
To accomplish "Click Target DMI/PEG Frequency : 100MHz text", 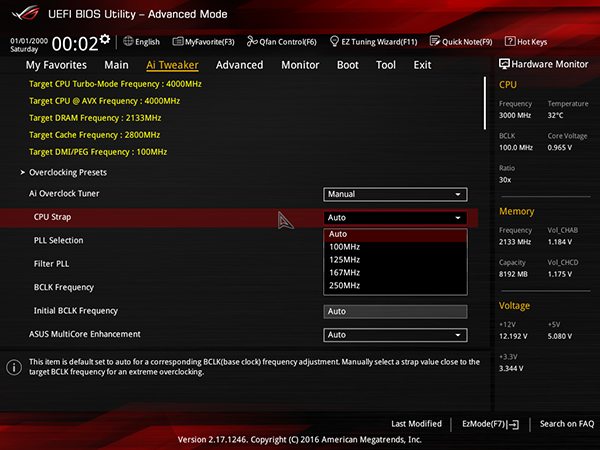I will pos(98,152).
